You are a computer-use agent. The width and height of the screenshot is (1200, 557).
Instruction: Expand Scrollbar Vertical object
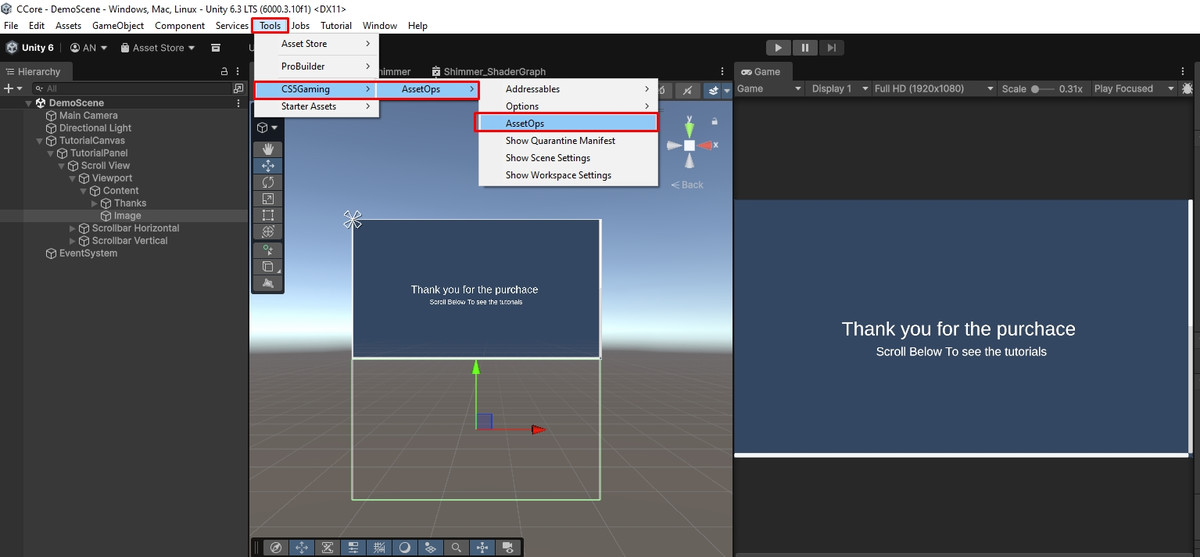72,241
